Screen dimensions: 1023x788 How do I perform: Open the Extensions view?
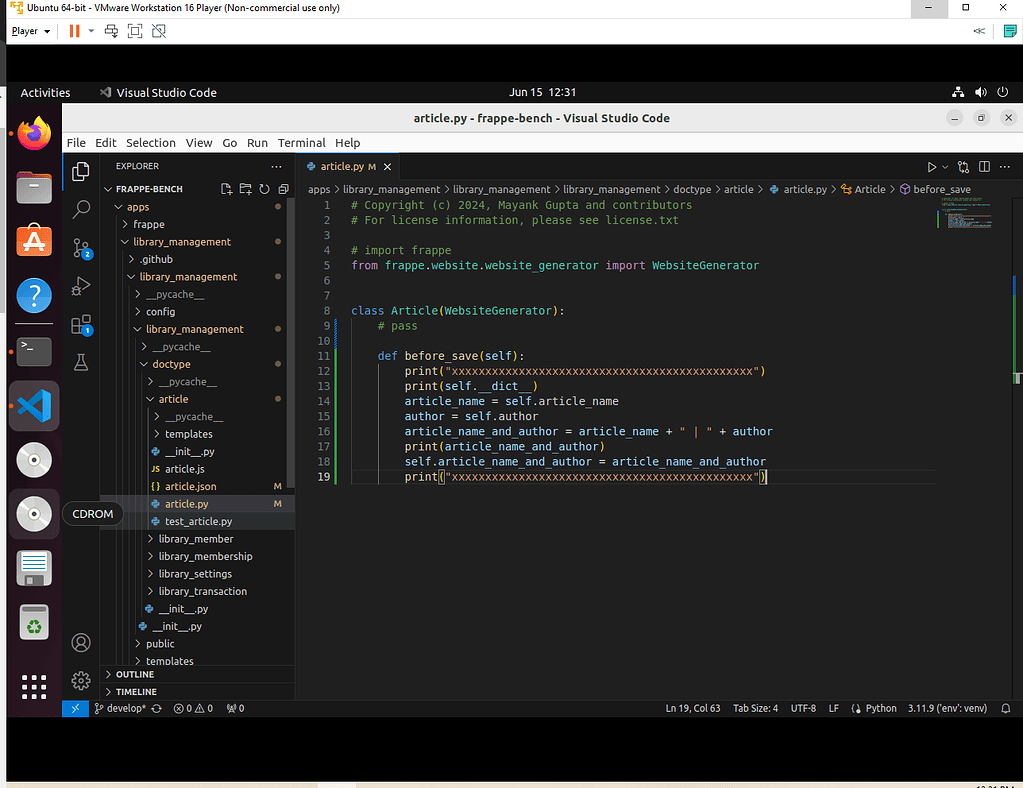(x=81, y=324)
